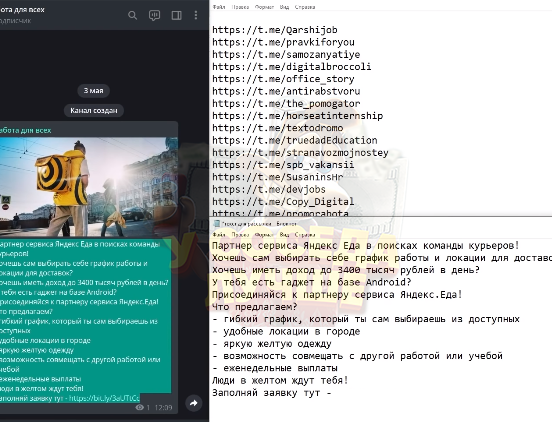This screenshot has width=552, height=422.
Task: Click the Notepad line "Что предлагаем?"
Action: click(255, 307)
